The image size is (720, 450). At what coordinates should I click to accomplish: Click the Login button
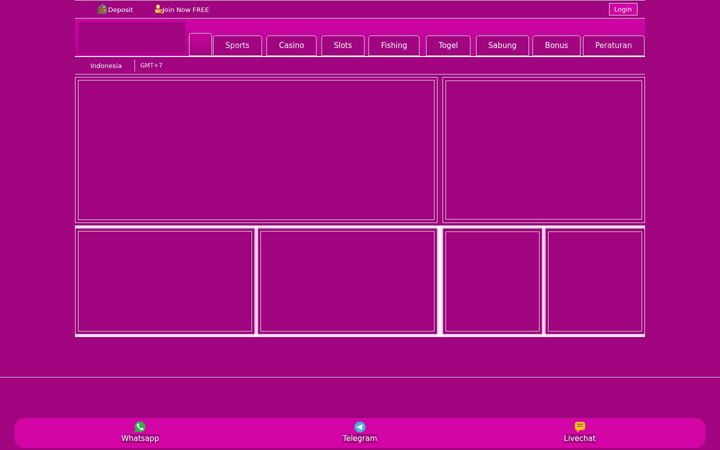click(623, 9)
